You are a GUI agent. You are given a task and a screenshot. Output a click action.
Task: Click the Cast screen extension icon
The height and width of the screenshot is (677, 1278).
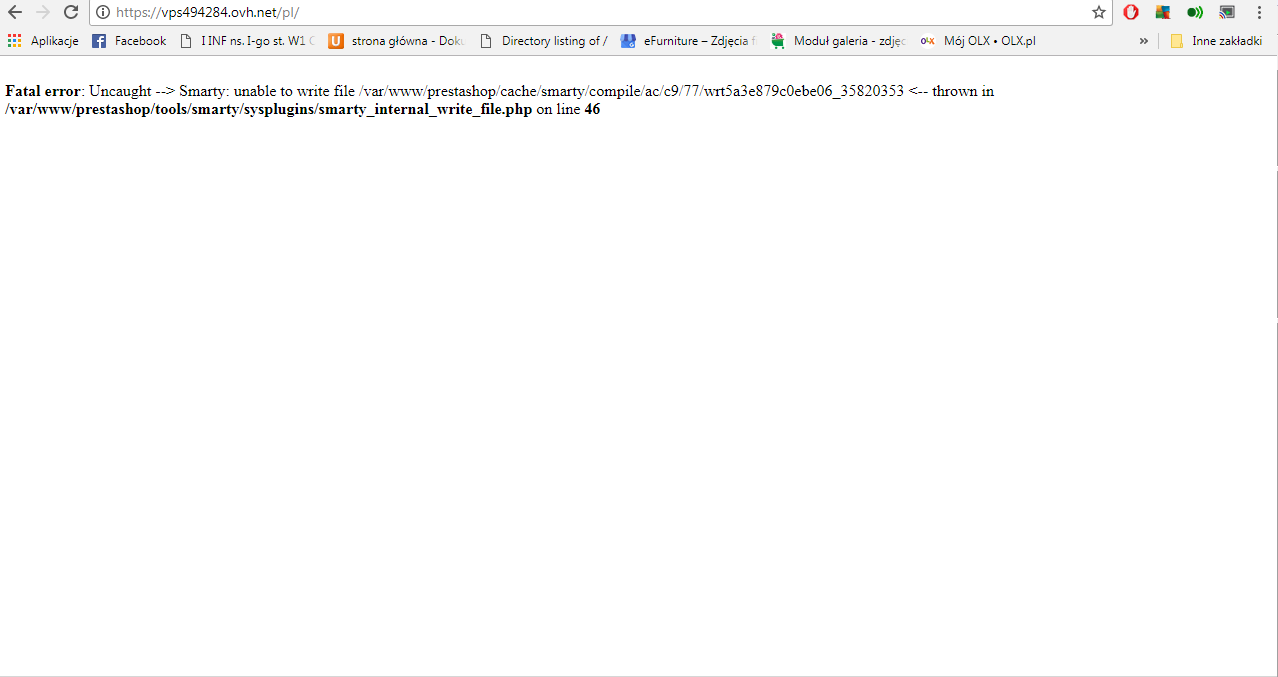(x=1227, y=12)
